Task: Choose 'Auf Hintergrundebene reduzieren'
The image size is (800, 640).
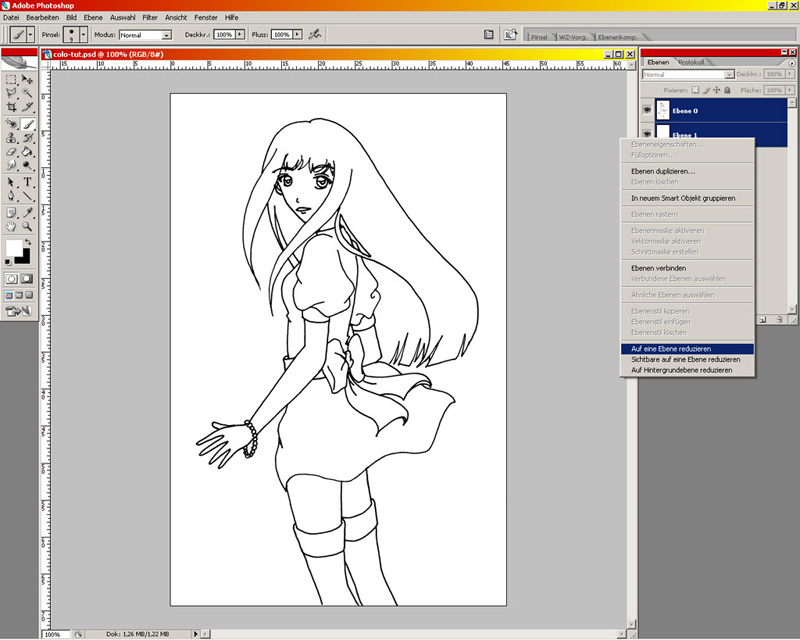Action: coord(687,370)
